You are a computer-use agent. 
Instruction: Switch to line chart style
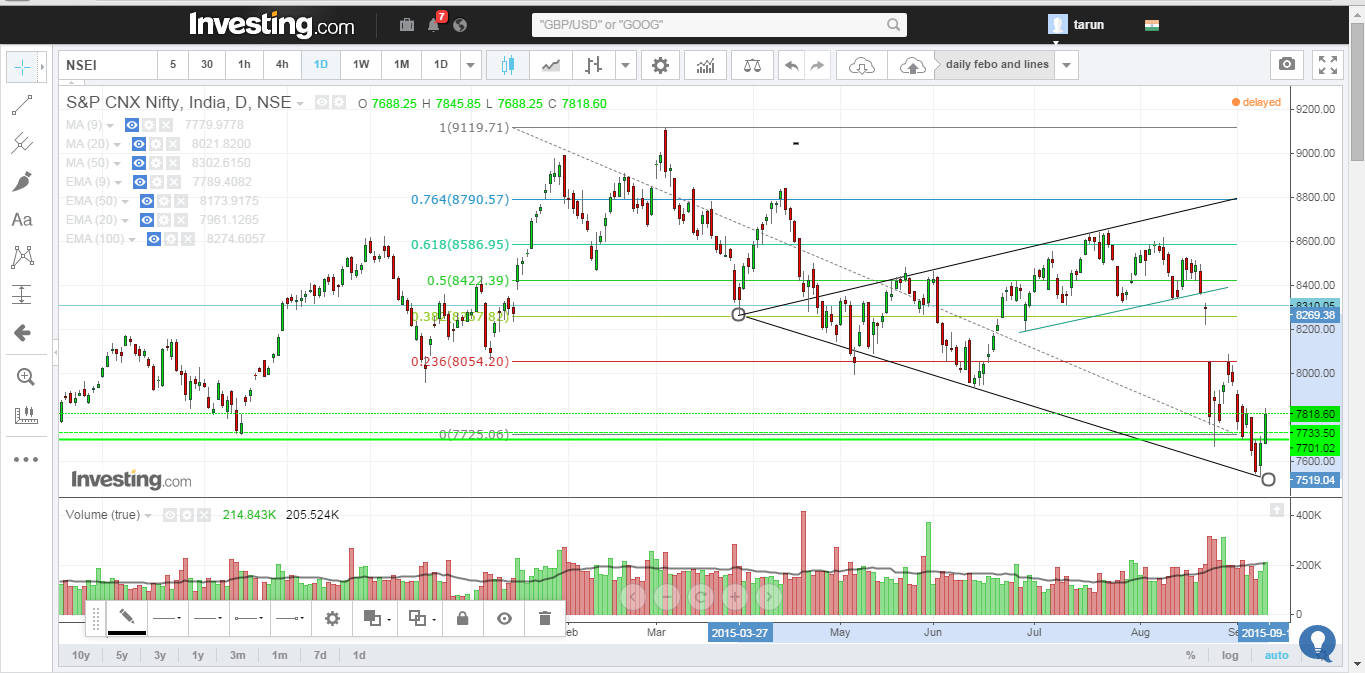tap(550, 65)
